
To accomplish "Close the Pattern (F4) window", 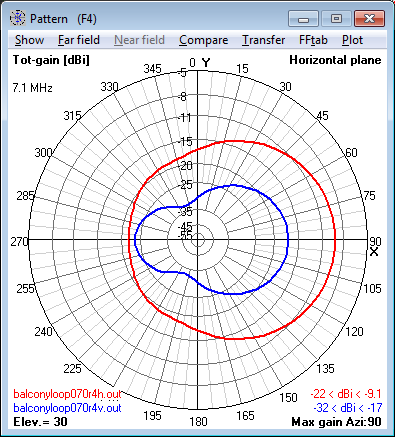I will click(x=370, y=18).
